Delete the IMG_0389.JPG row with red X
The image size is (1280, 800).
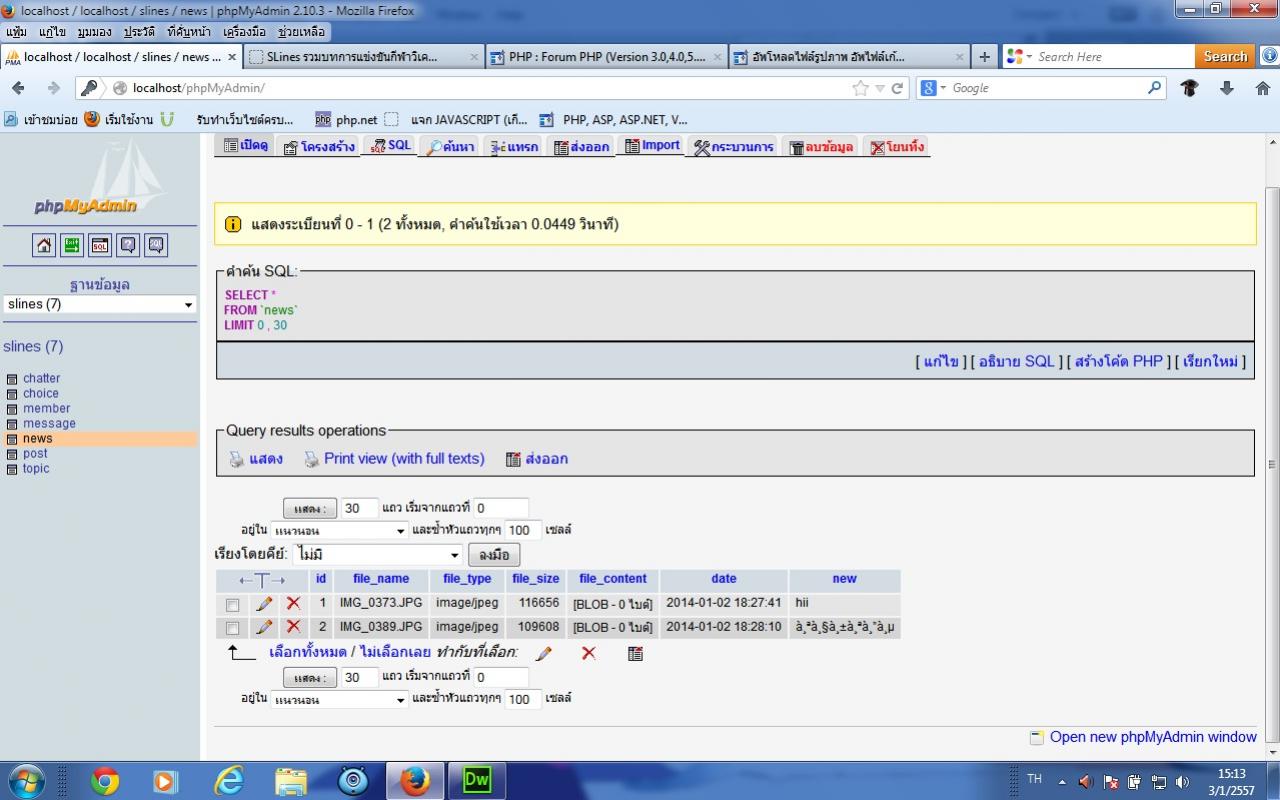pyautogui.click(x=293, y=627)
